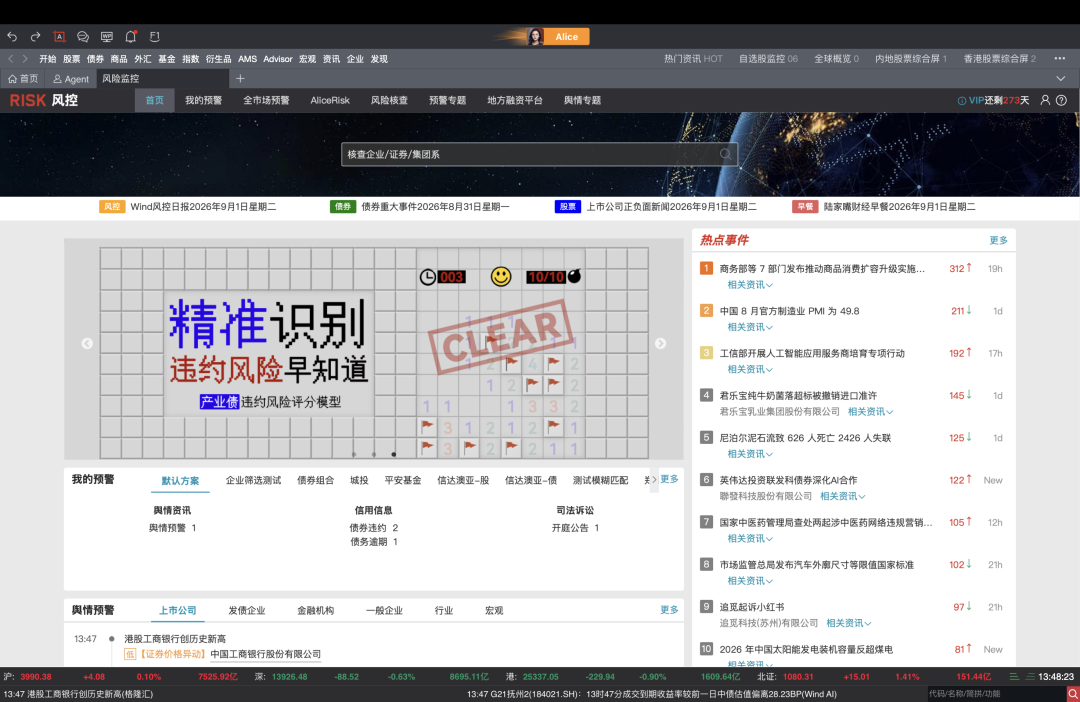
Task: Click the undo arrow in top toolbar
Action: [x=12, y=37]
